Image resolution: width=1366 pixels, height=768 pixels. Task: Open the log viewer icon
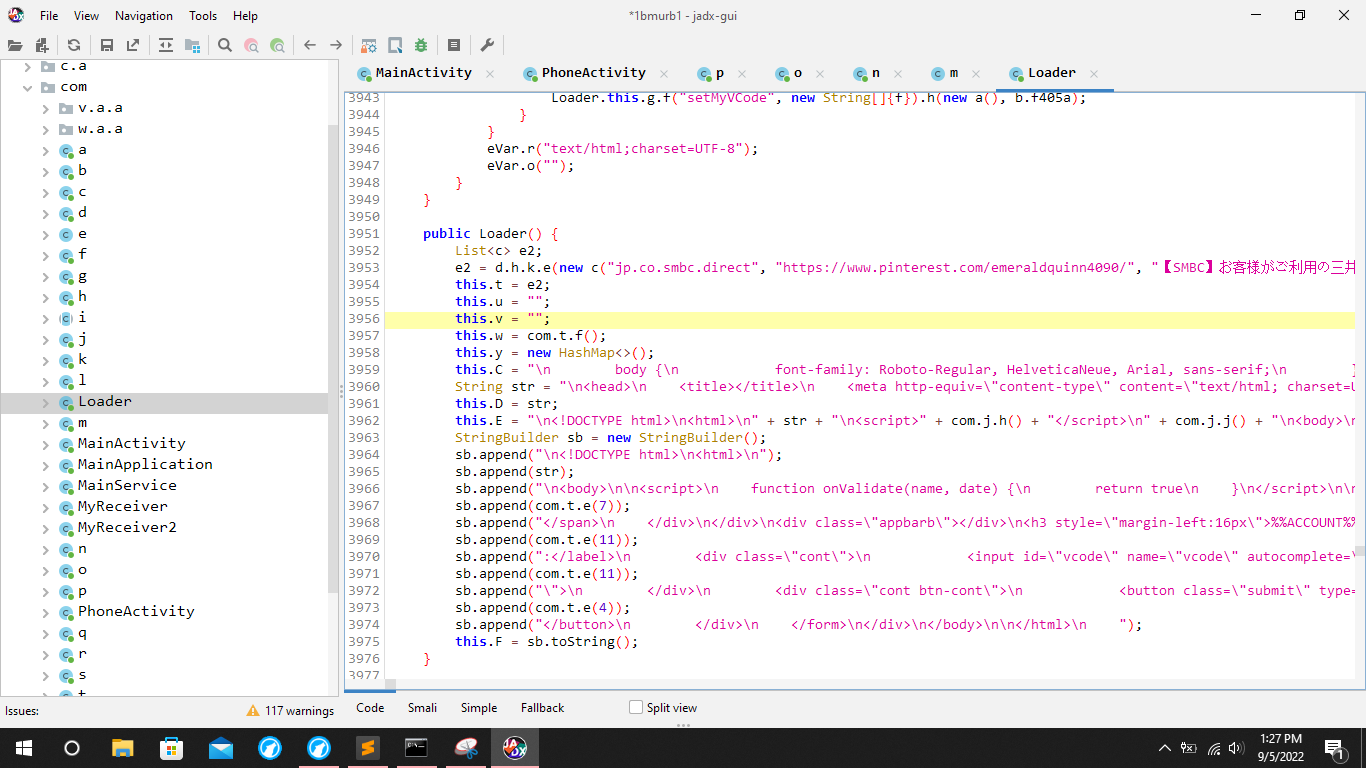[454, 45]
